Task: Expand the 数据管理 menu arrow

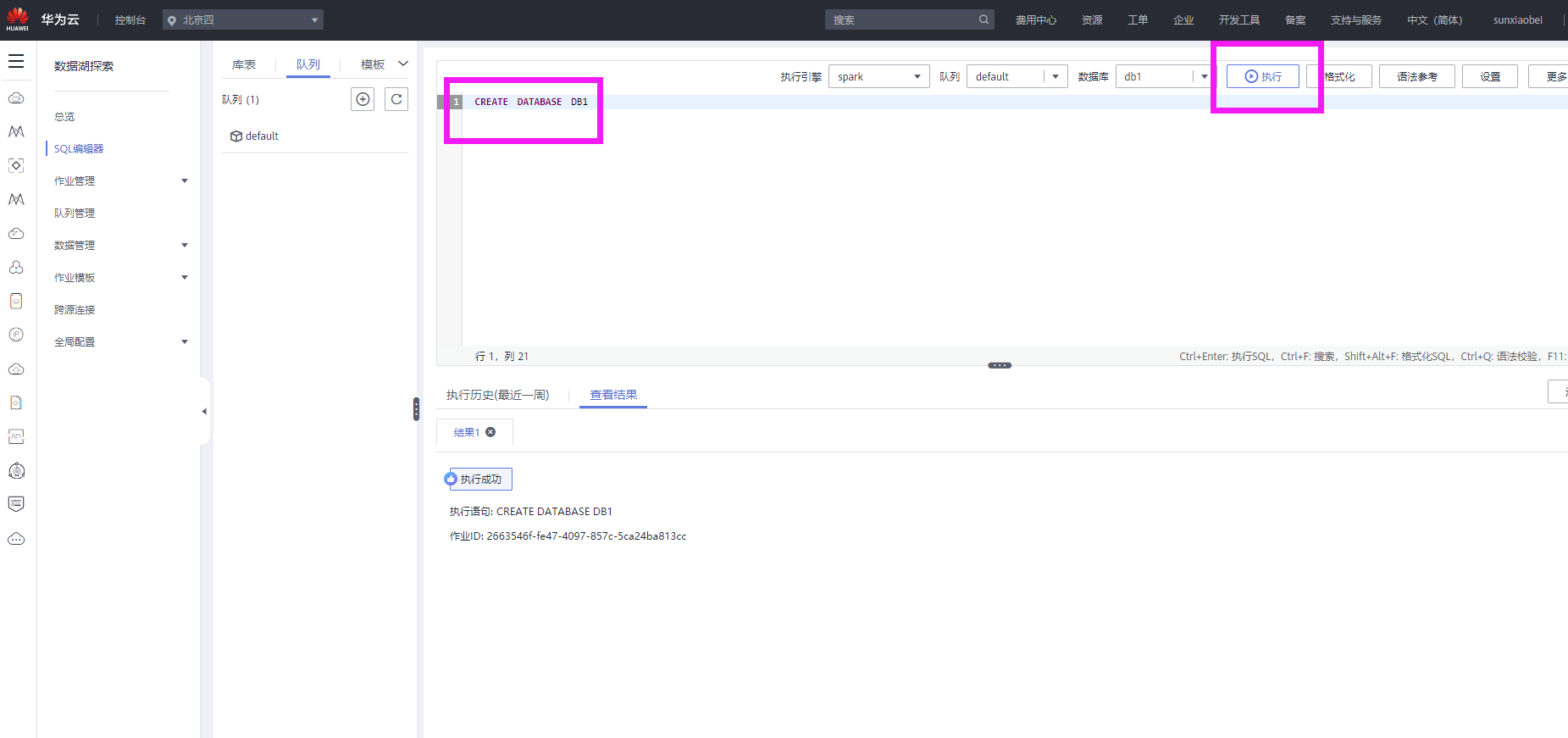Action: [x=185, y=245]
